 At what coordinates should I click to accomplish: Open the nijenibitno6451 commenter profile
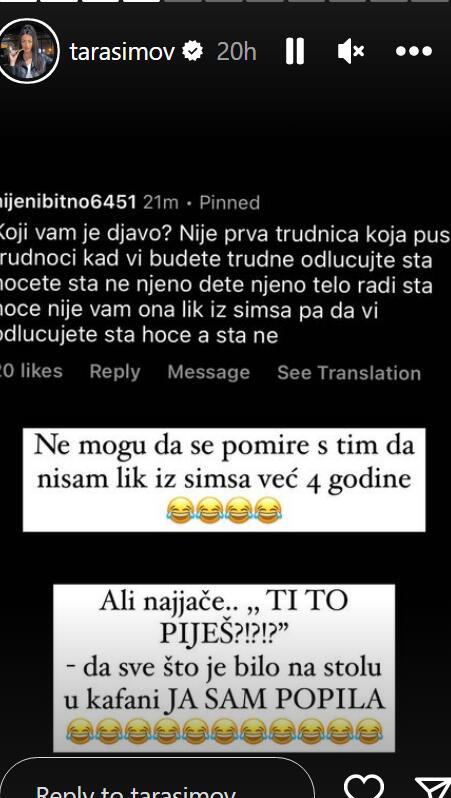[x=68, y=203]
